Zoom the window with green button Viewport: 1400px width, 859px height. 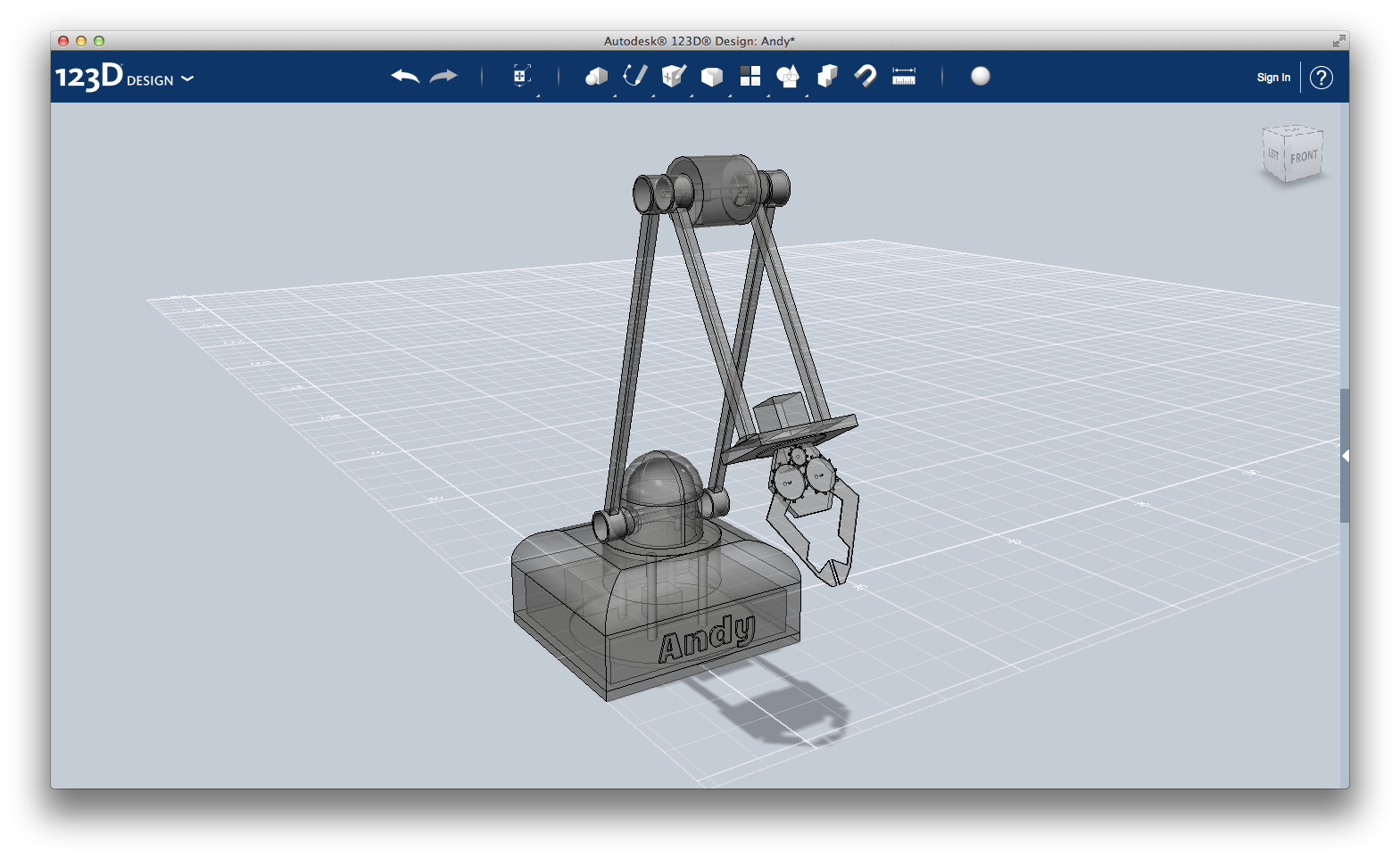pos(99,41)
